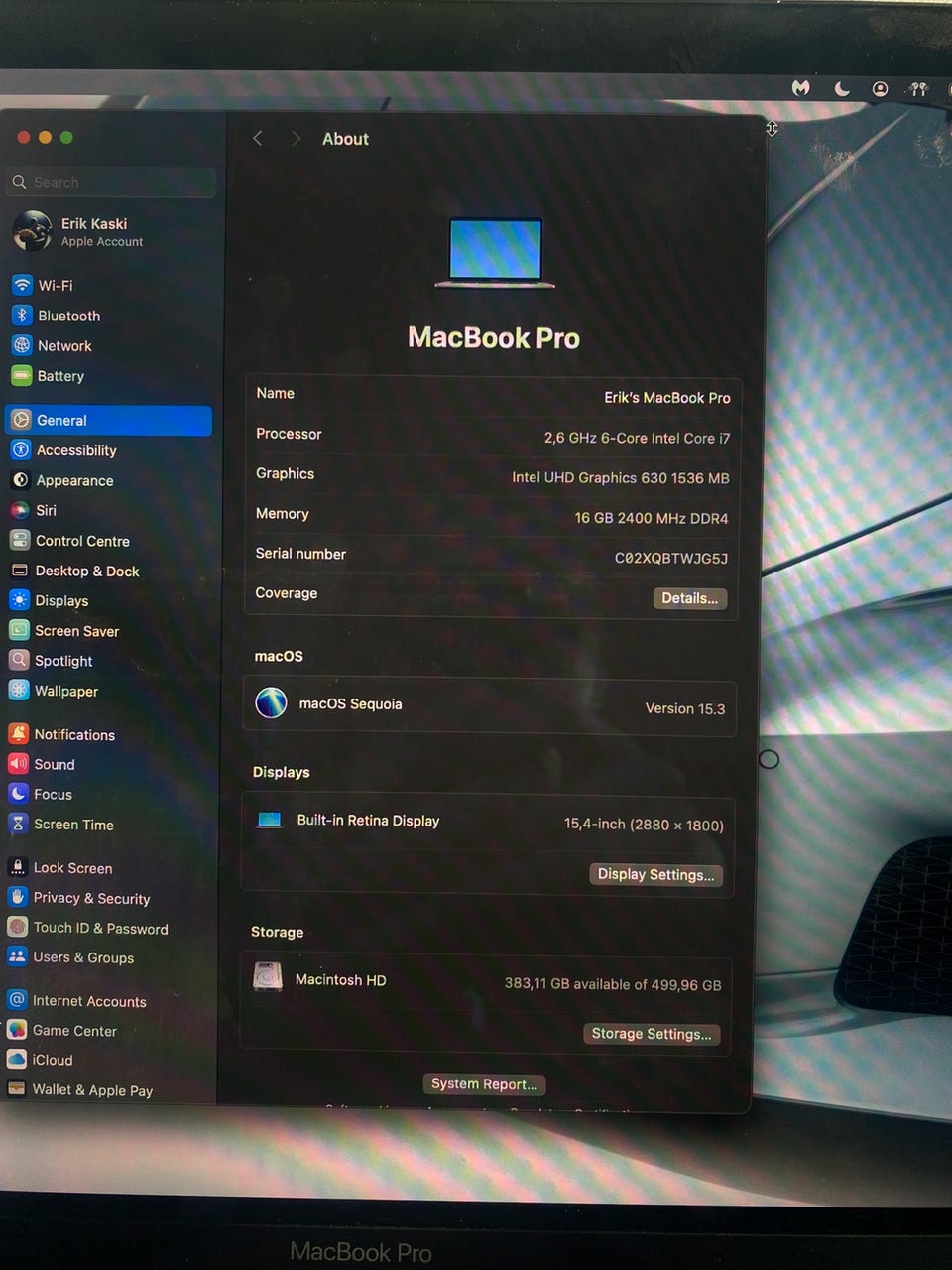The width and height of the screenshot is (952, 1270).
Task: Click the Spotlight magnifier icon
Action: point(19,660)
